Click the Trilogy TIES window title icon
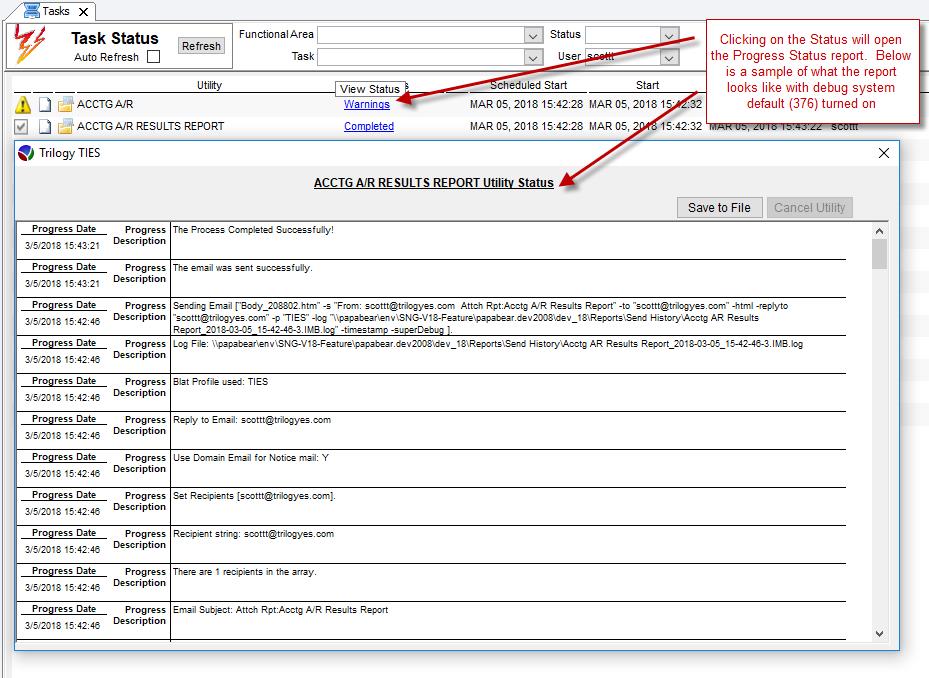Image resolution: width=929 pixels, height=678 pixels. 26,153
